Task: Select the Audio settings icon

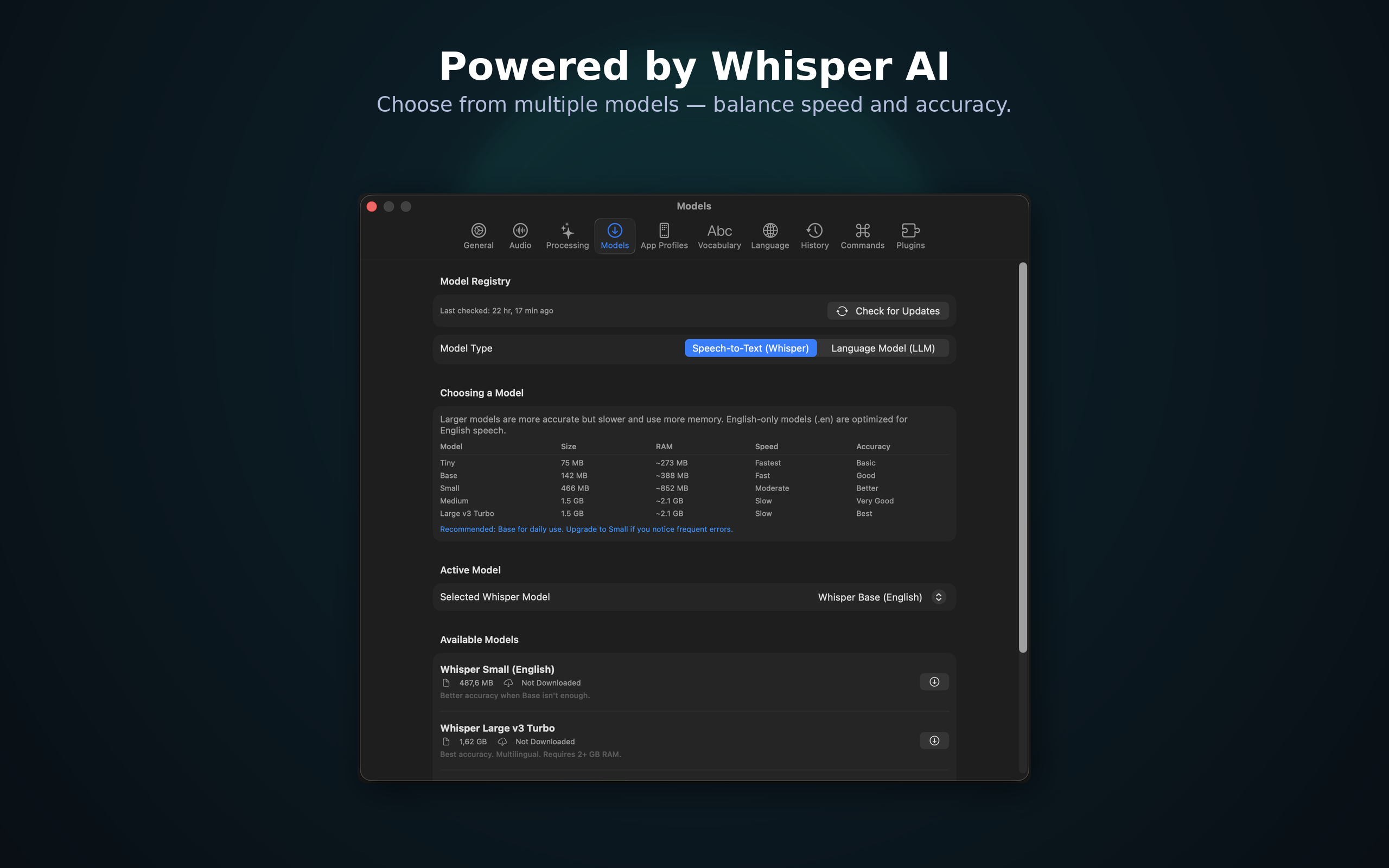Action: pyautogui.click(x=520, y=235)
